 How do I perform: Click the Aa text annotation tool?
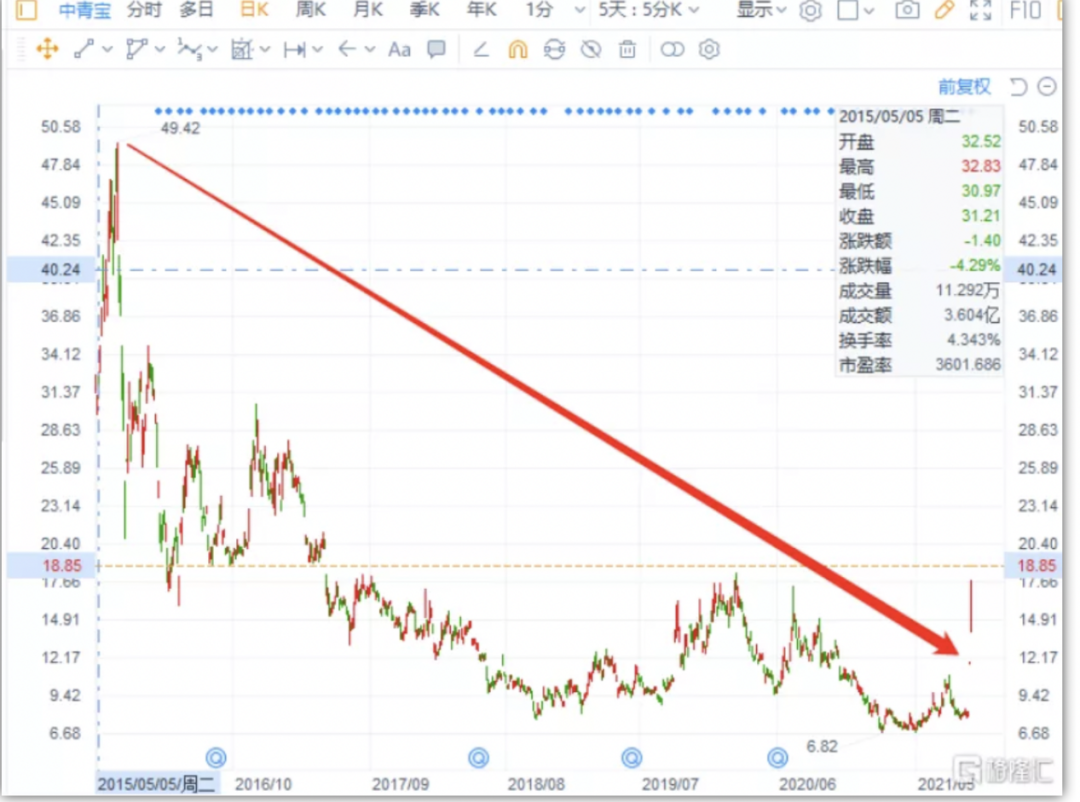click(x=399, y=49)
